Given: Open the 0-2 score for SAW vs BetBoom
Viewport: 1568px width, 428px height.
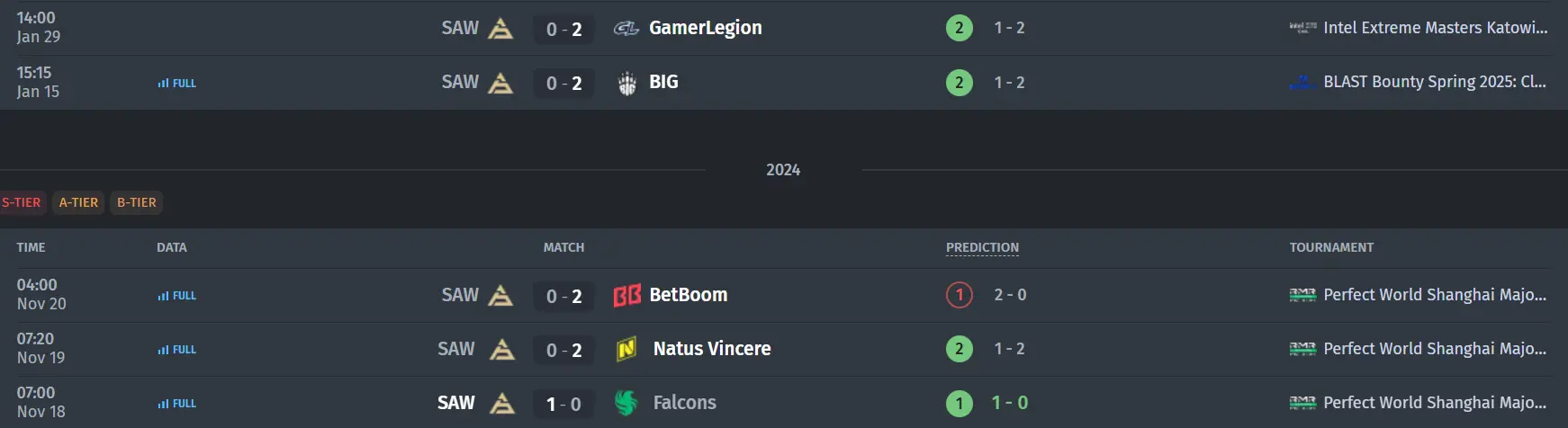Looking at the screenshot, I should (x=563, y=296).
